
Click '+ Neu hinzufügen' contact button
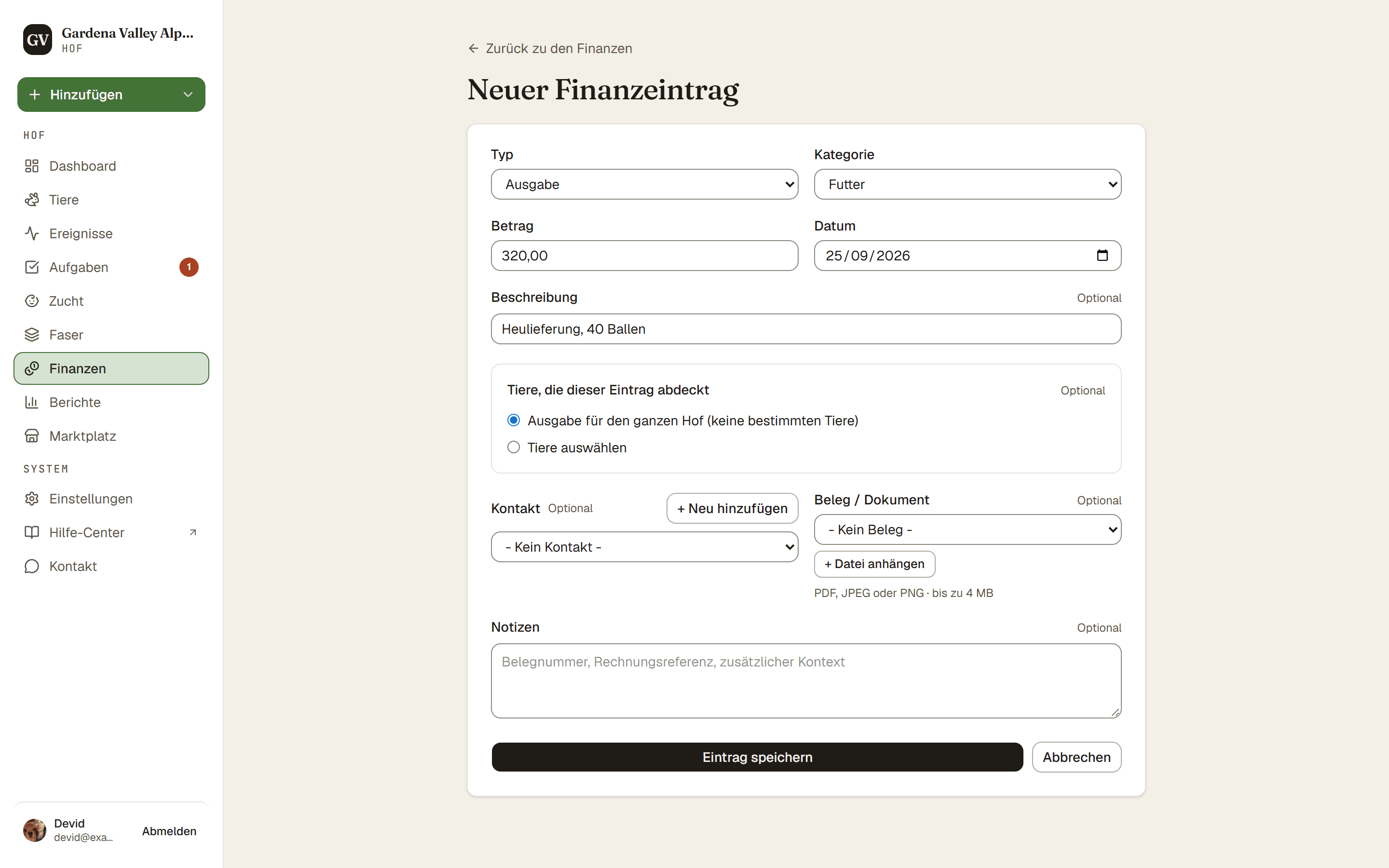click(x=732, y=509)
